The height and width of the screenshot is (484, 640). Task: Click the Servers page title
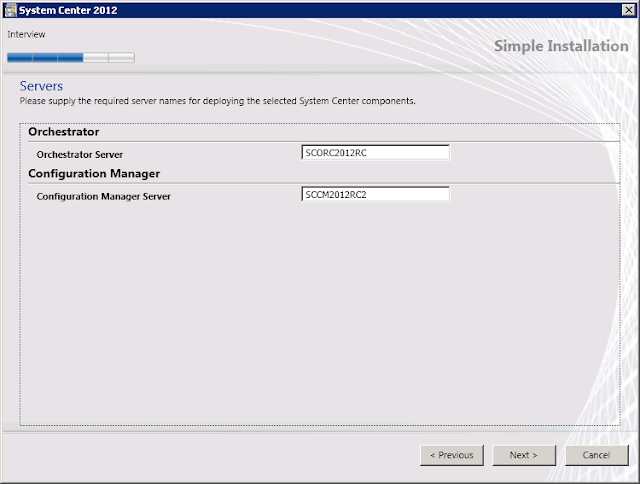(41, 86)
